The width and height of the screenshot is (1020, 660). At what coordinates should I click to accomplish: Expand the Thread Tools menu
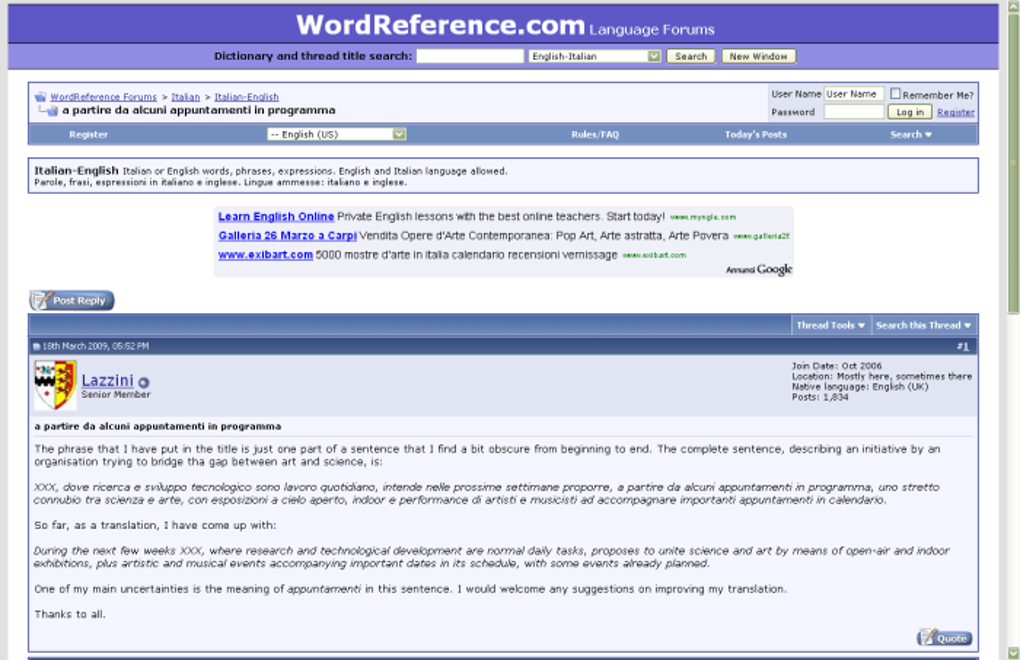pos(831,325)
